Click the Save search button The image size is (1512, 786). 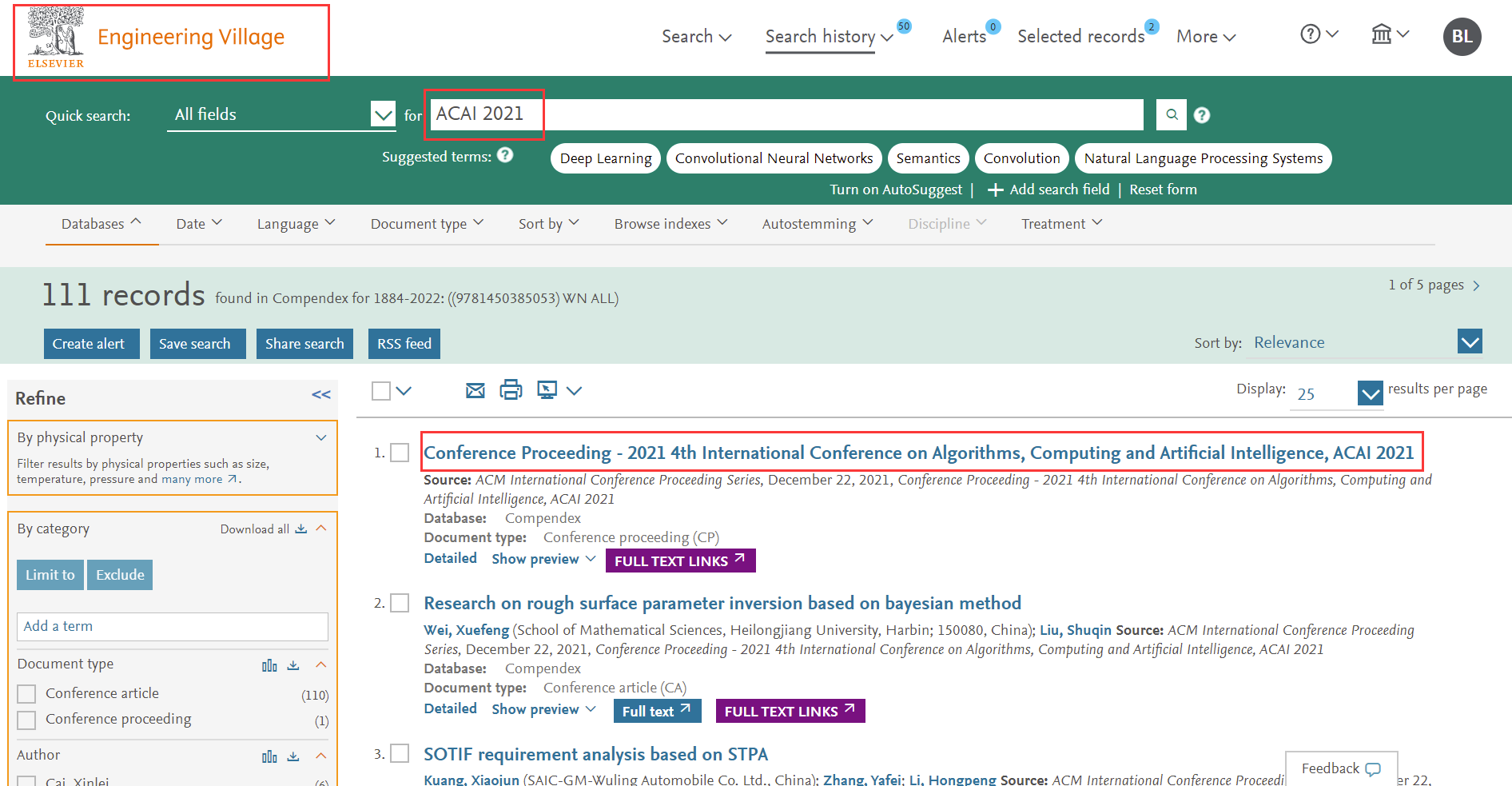198,344
